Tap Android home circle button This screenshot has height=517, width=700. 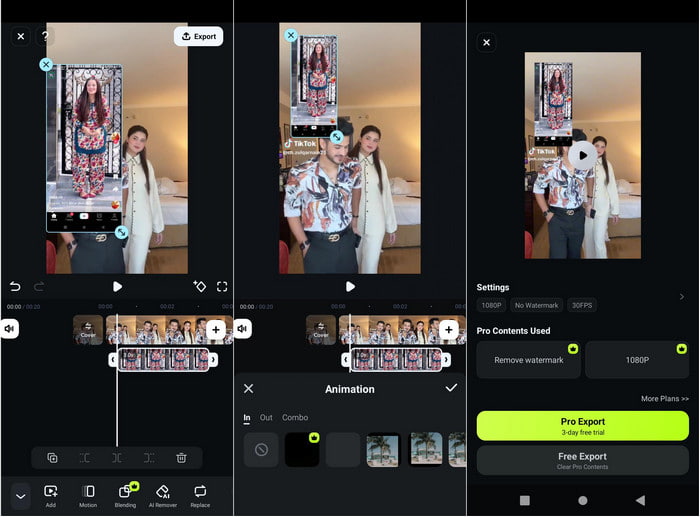[583, 500]
